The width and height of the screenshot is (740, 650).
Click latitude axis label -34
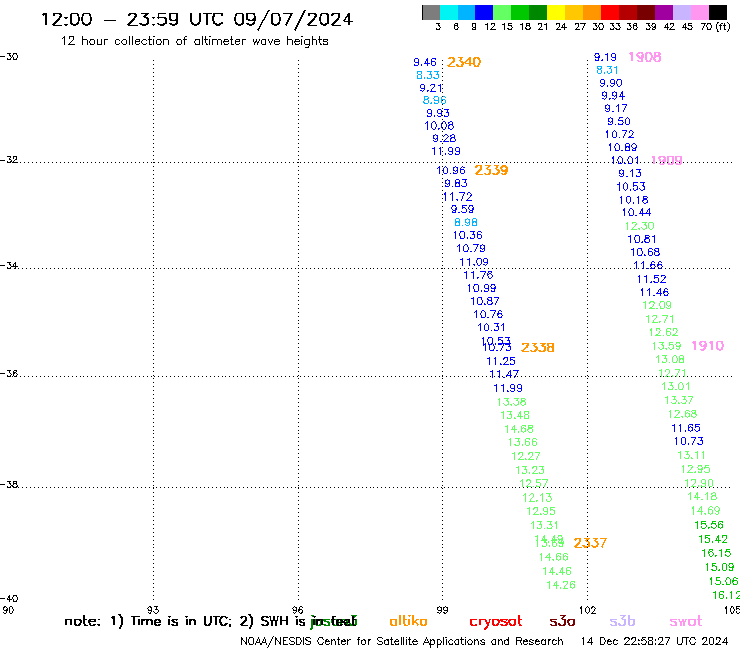(9, 265)
